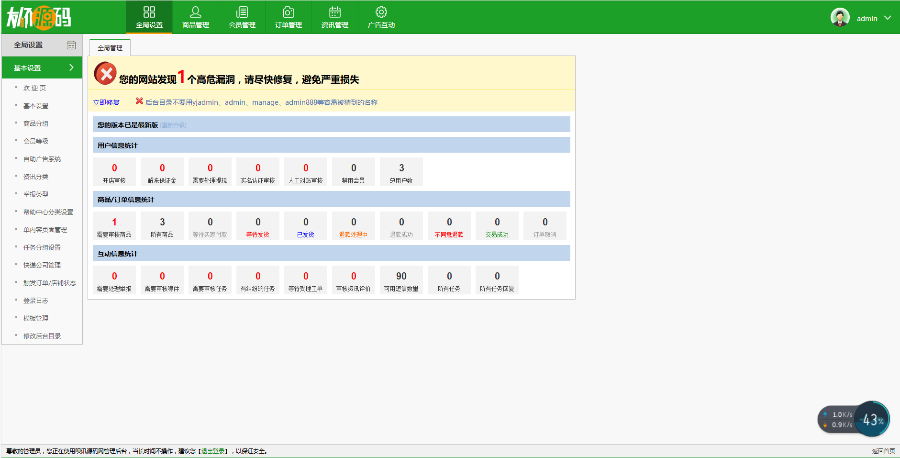Open the red 等待发货 order card
The image size is (900, 458).
click(258, 226)
